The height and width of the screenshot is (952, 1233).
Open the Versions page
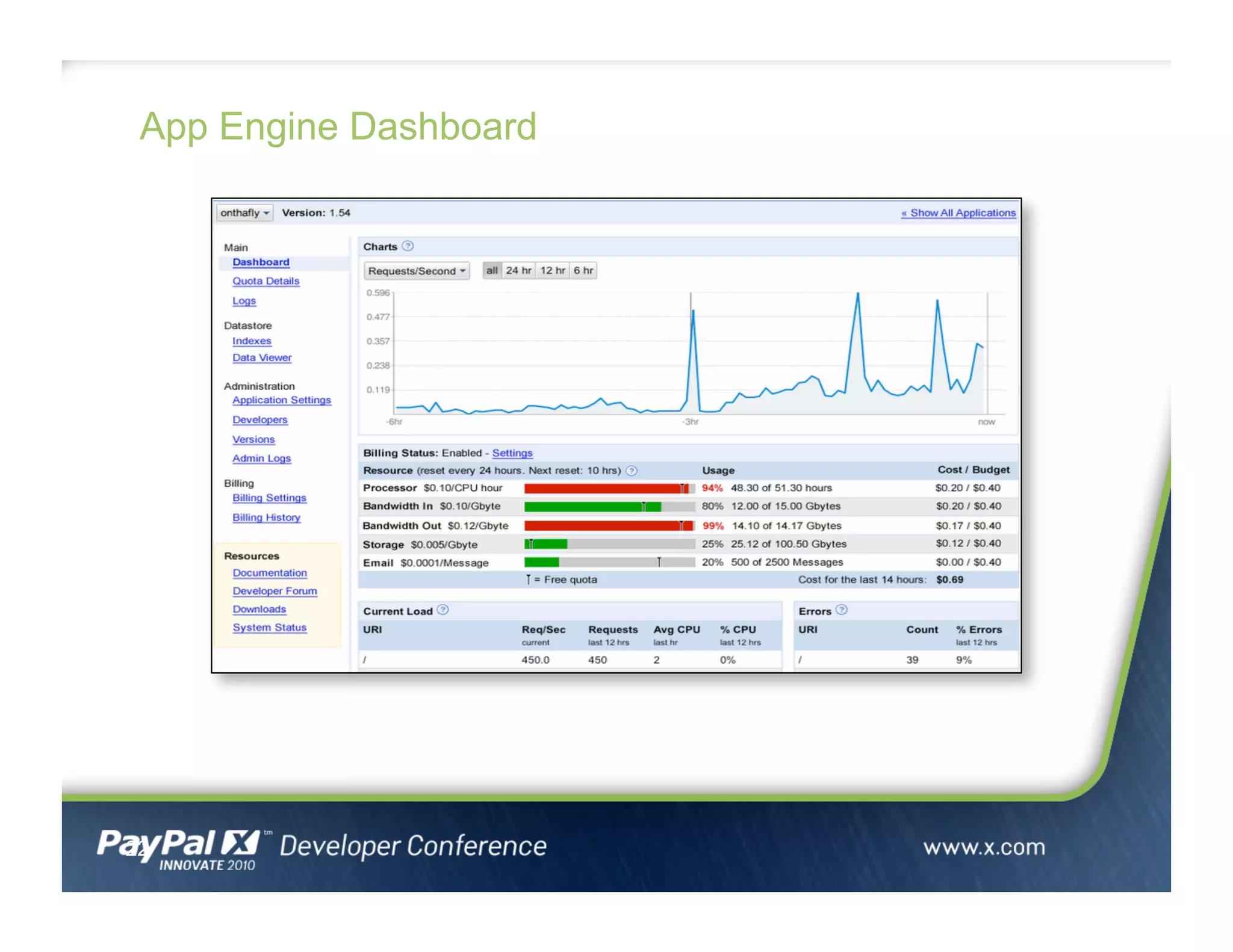point(253,439)
